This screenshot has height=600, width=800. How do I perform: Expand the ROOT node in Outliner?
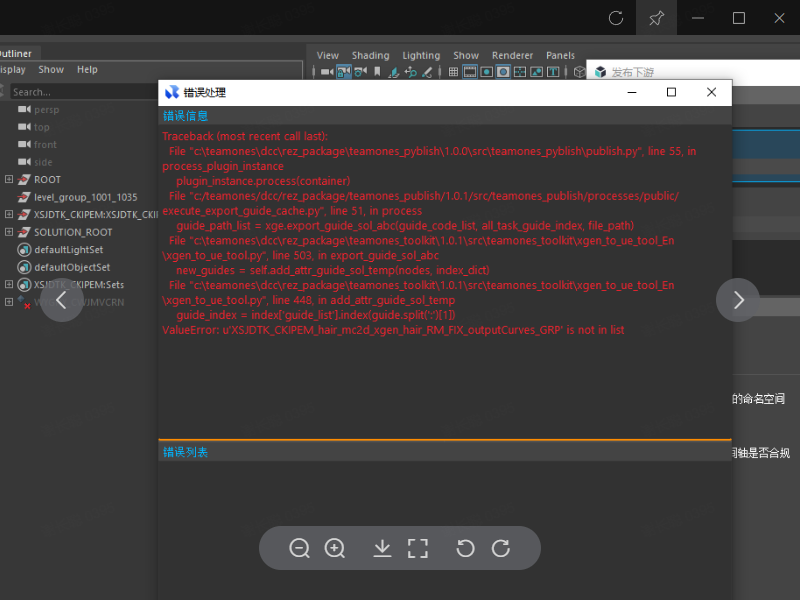pos(9,180)
